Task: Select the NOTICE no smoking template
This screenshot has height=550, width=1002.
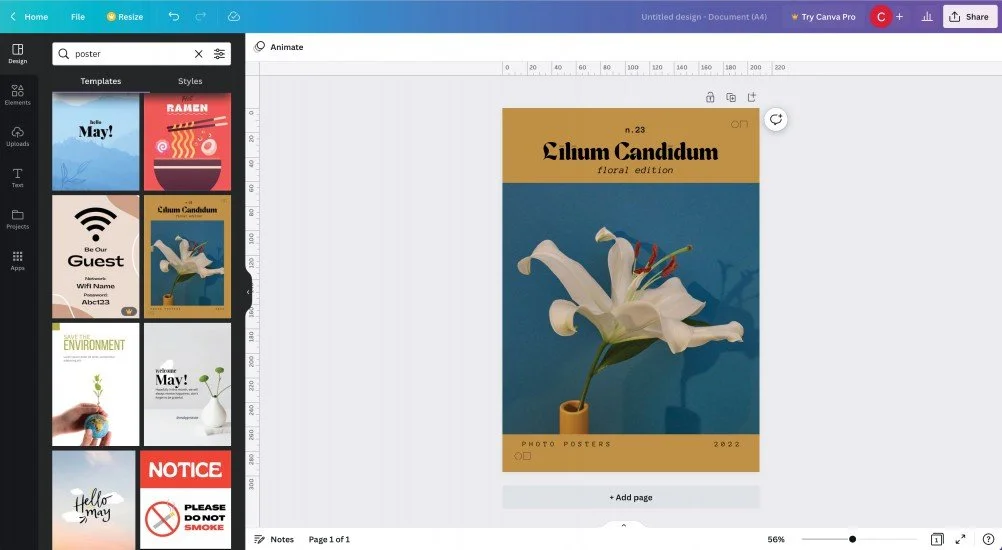Action: pos(185,500)
